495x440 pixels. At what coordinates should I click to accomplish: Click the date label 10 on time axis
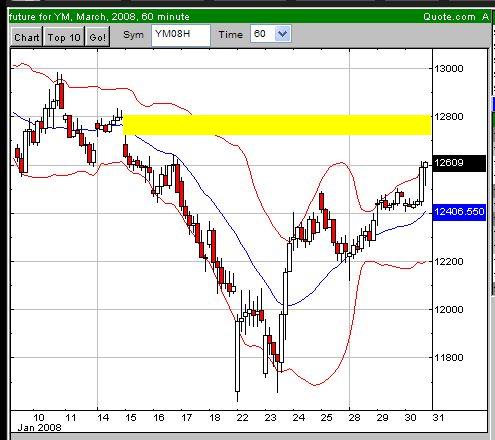(39, 417)
